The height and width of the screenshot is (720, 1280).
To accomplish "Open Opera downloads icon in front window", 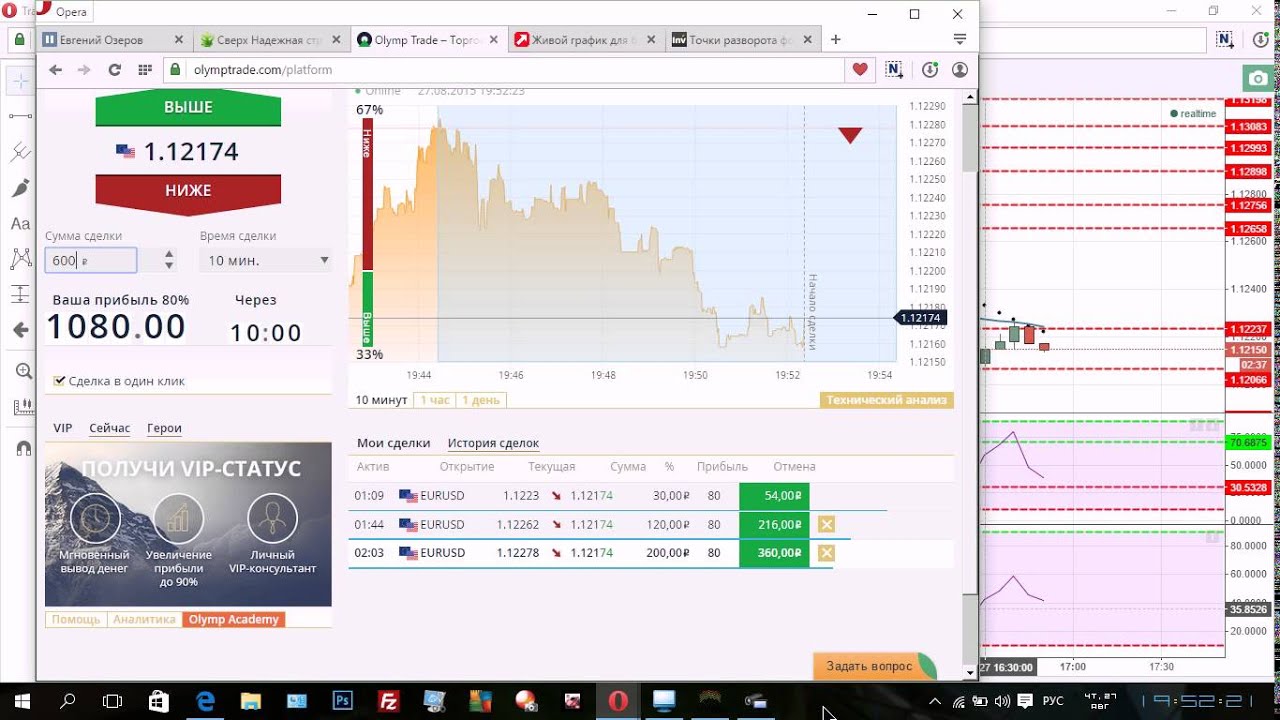I will pyautogui.click(x=930, y=70).
